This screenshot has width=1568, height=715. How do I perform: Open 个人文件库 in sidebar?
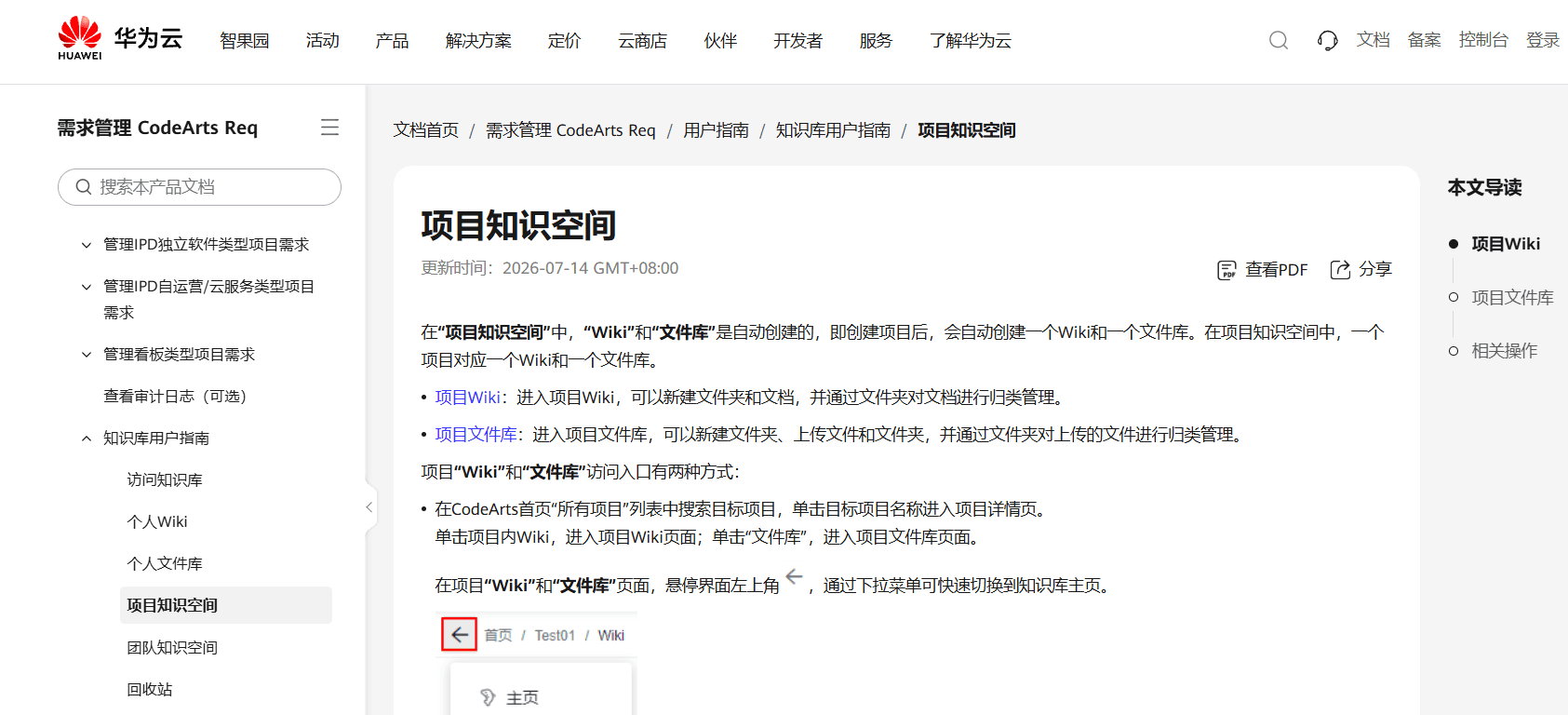[165, 564]
